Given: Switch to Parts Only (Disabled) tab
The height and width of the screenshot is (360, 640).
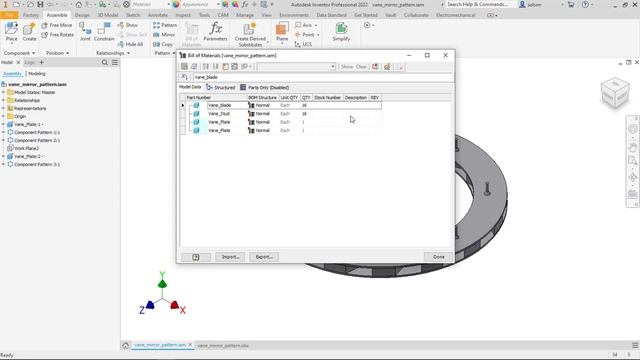Looking at the screenshot, I should click(x=264, y=87).
